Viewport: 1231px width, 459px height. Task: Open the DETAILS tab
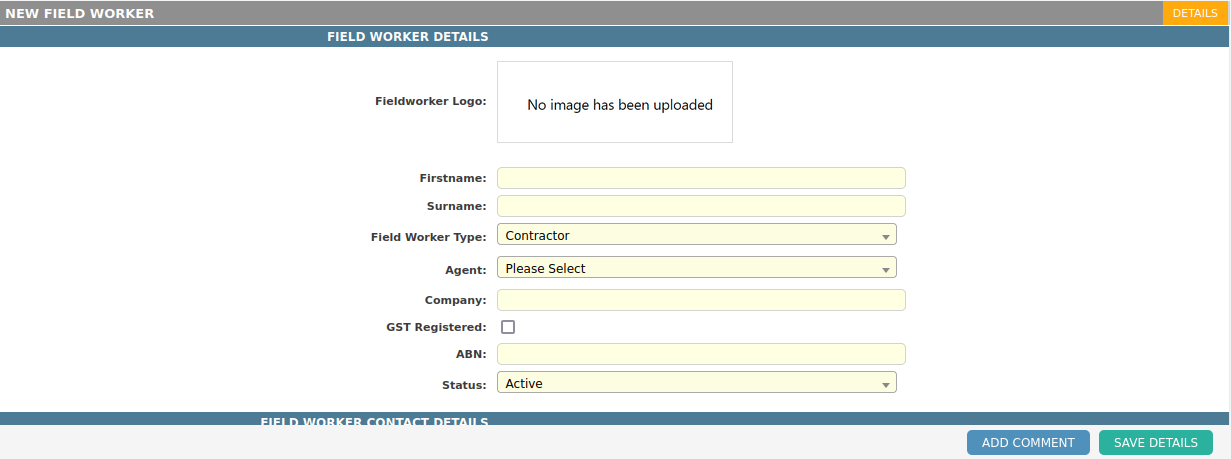[x=1194, y=13]
